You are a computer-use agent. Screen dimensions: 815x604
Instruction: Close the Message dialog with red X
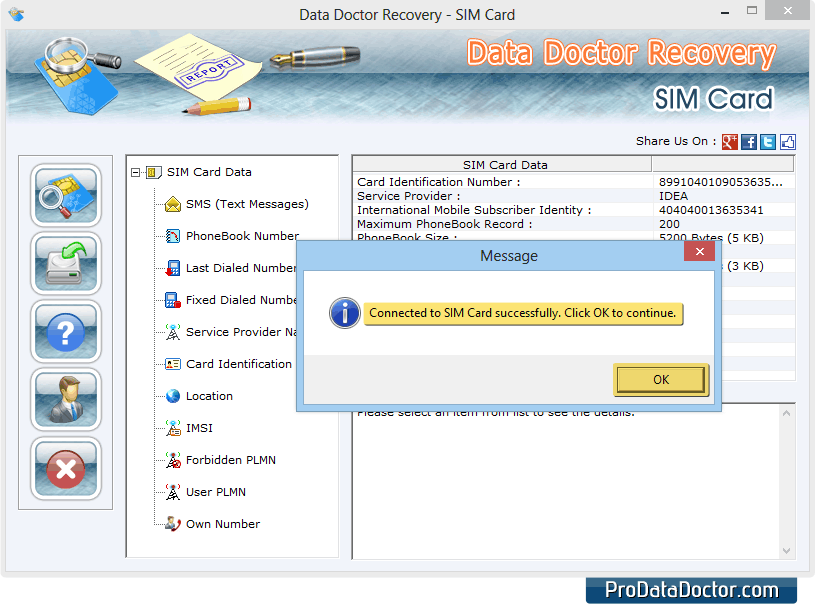click(x=700, y=252)
